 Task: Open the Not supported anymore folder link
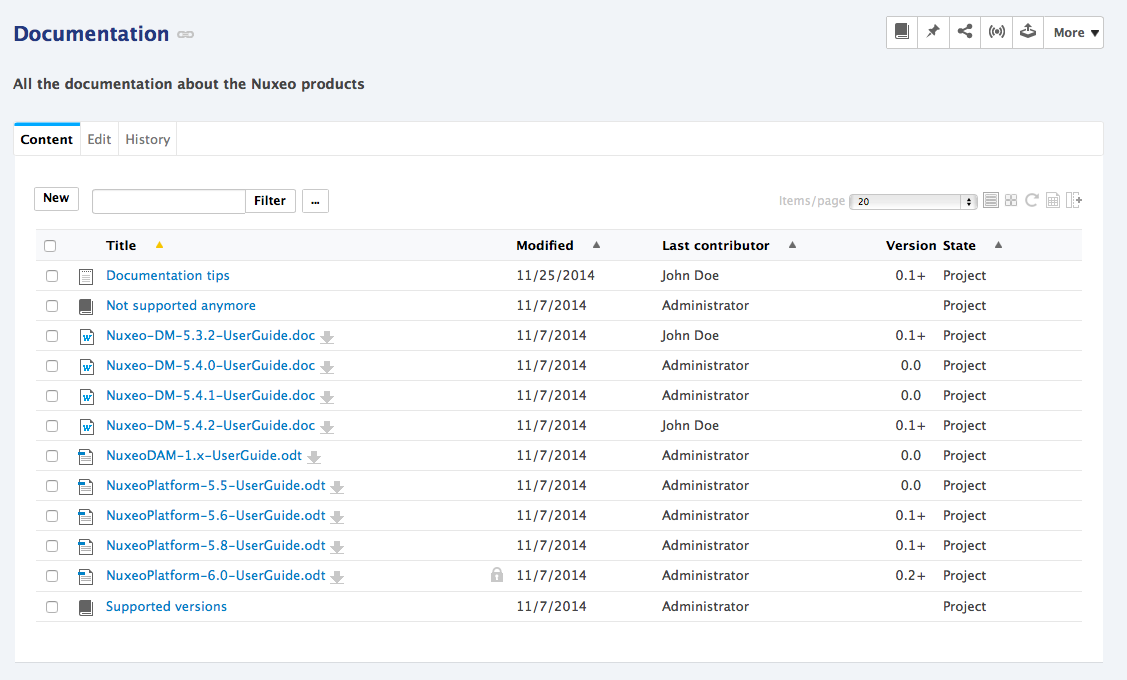click(181, 305)
